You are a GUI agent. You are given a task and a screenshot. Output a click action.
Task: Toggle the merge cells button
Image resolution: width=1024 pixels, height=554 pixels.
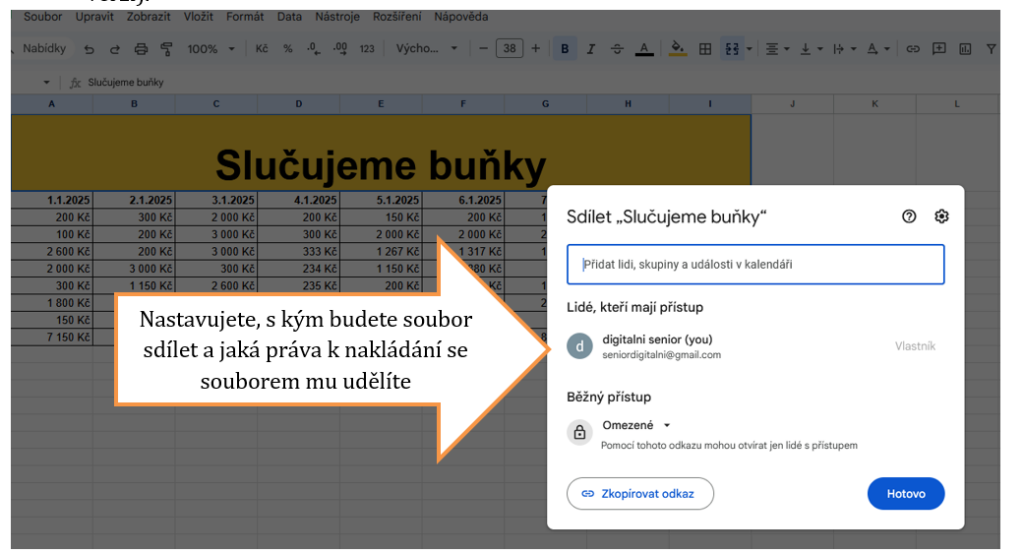click(x=731, y=49)
